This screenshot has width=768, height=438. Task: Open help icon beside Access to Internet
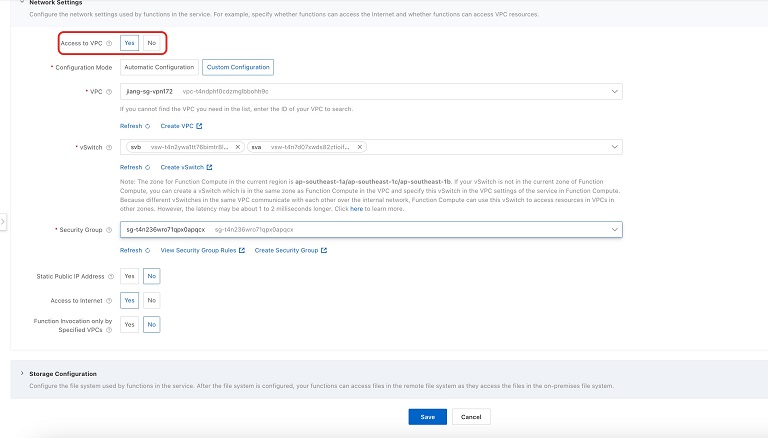pyautogui.click(x=109, y=301)
